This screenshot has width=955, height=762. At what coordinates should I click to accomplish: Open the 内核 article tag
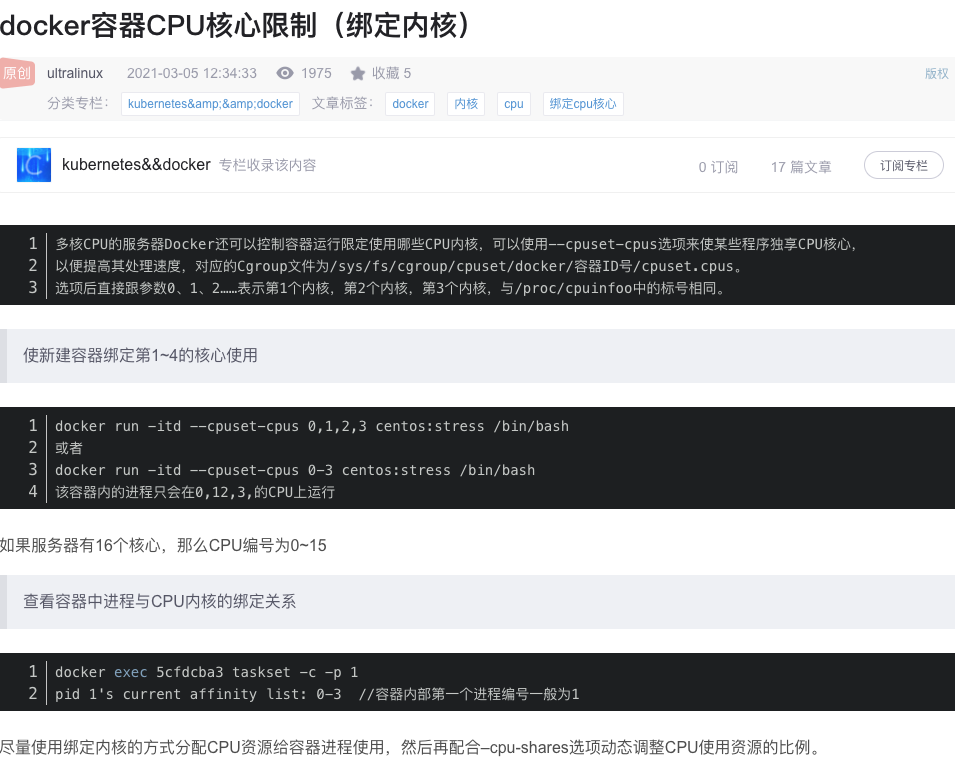coord(466,104)
